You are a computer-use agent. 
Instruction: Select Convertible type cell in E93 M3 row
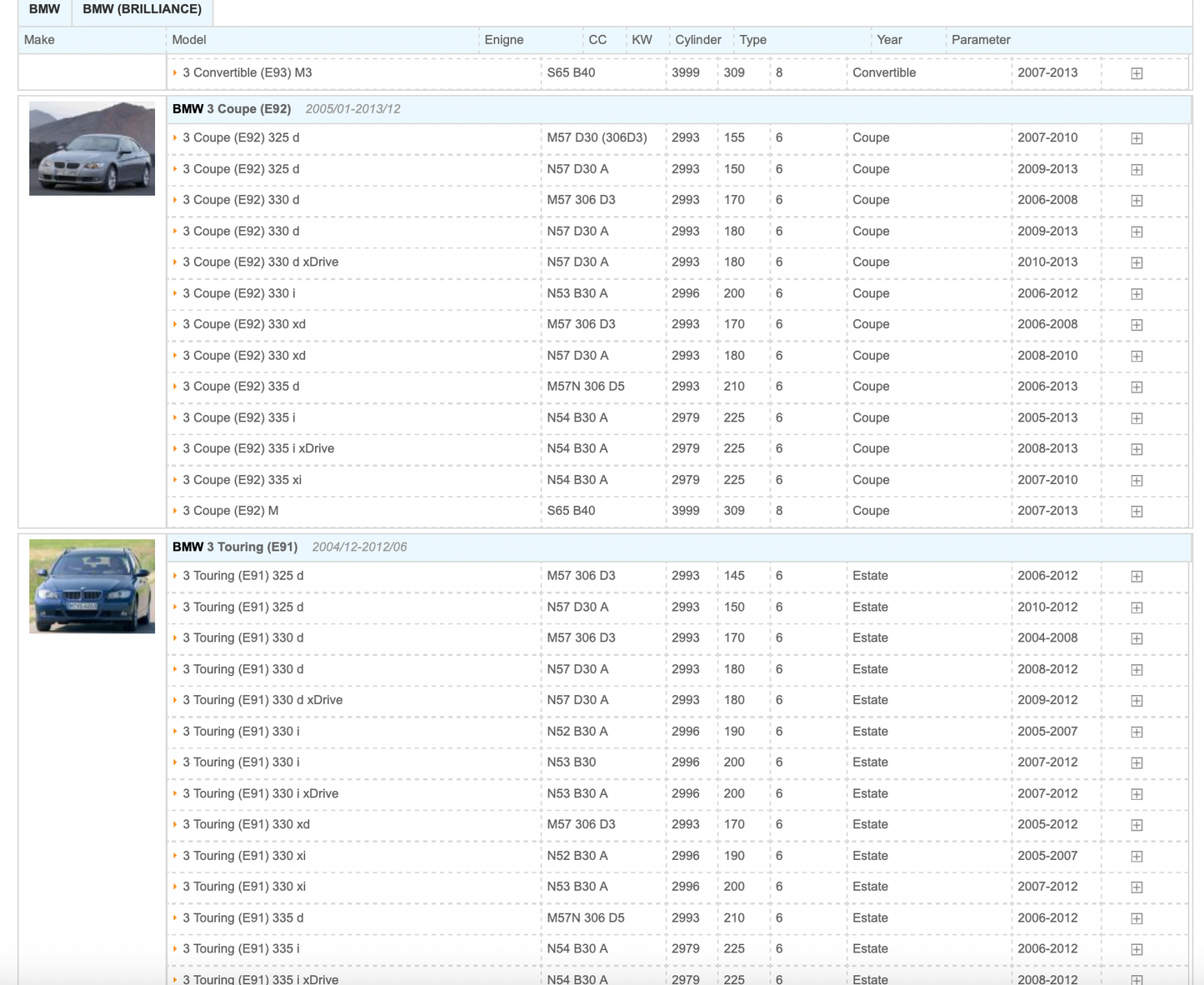(884, 72)
